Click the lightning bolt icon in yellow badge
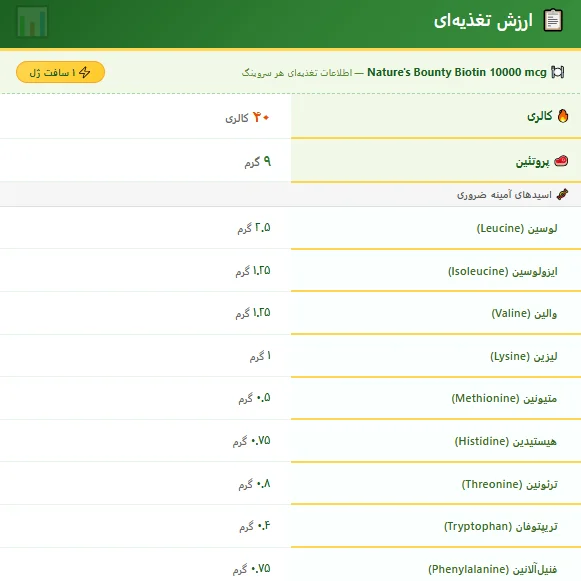Image resolution: width=581 pixels, height=581 pixels. pos(84,72)
